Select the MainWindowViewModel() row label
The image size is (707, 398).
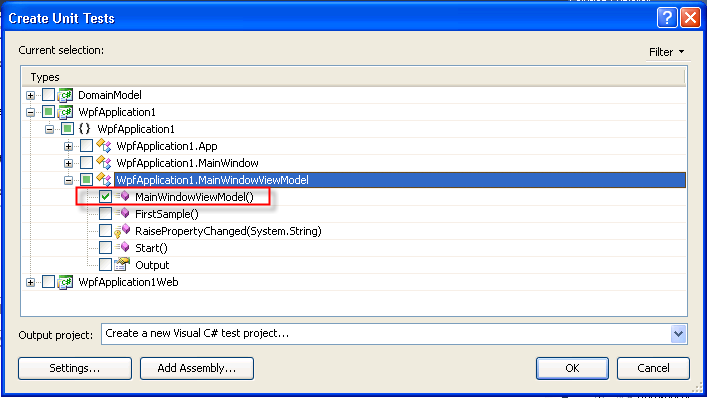[x=194, y=197]
